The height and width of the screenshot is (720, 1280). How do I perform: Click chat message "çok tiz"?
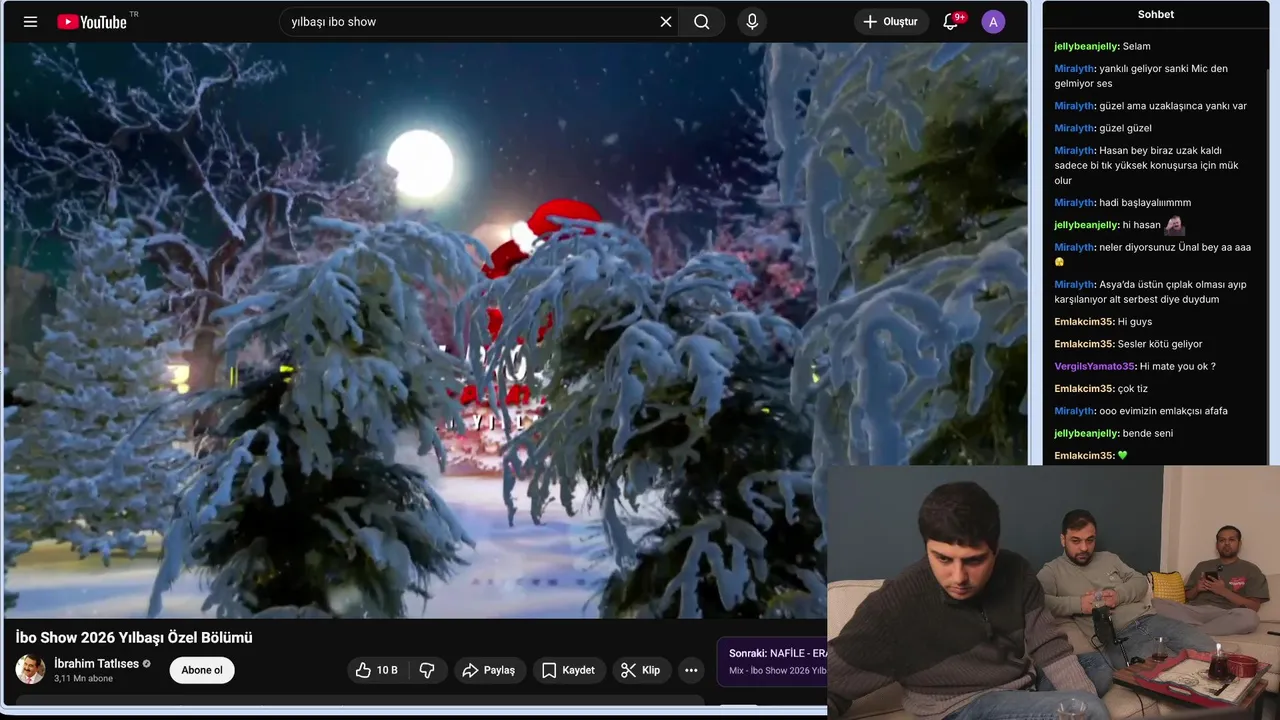1133,388
